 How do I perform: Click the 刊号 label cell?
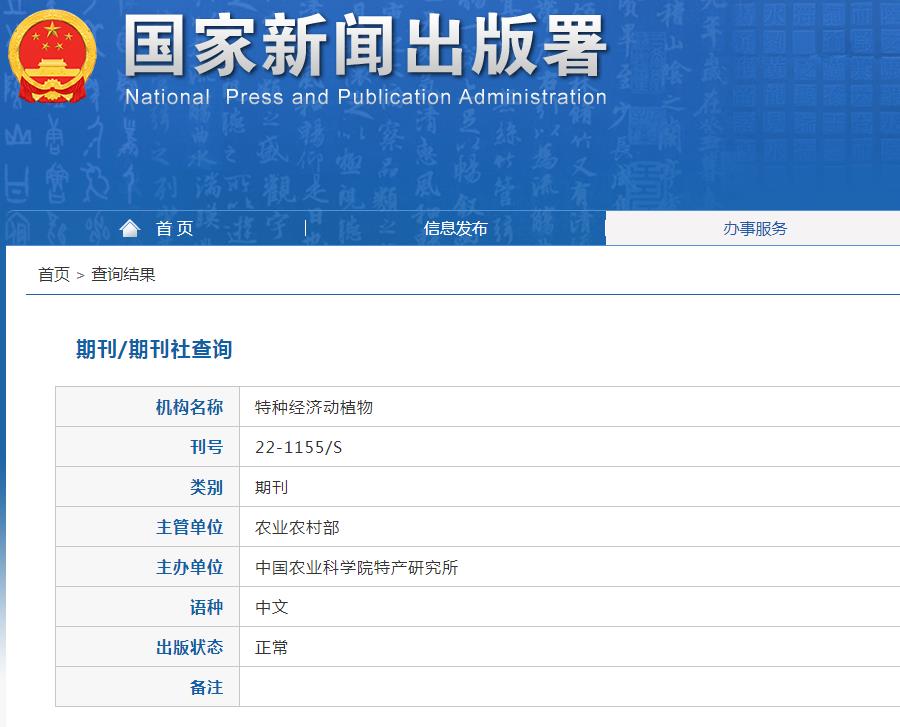tap(205, 447)
